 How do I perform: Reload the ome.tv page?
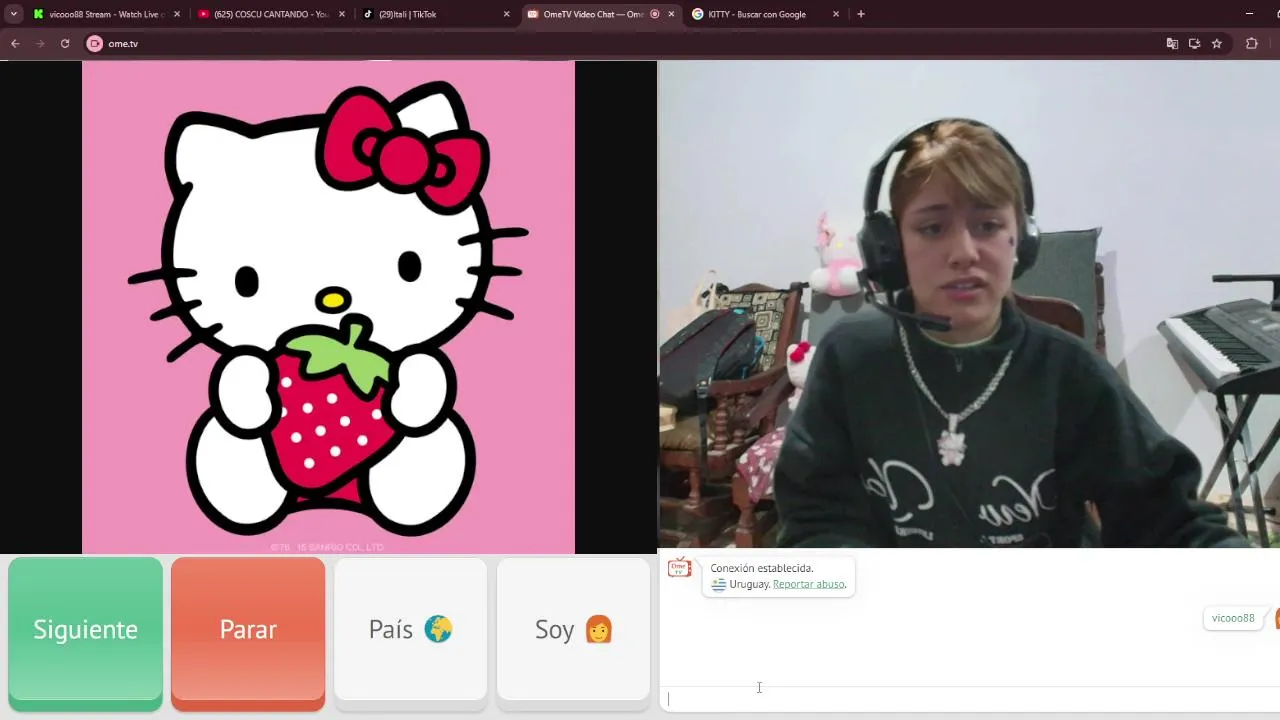(65, 44)
